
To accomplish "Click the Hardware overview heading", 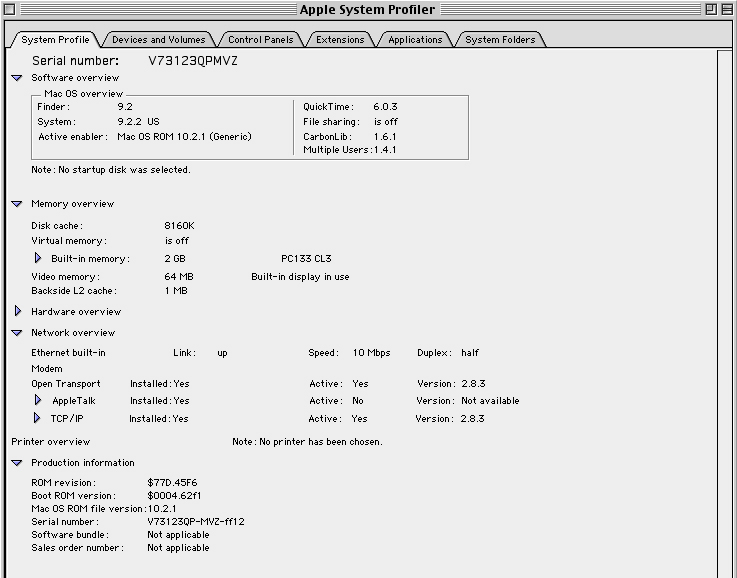I will (x=76, y=312).
